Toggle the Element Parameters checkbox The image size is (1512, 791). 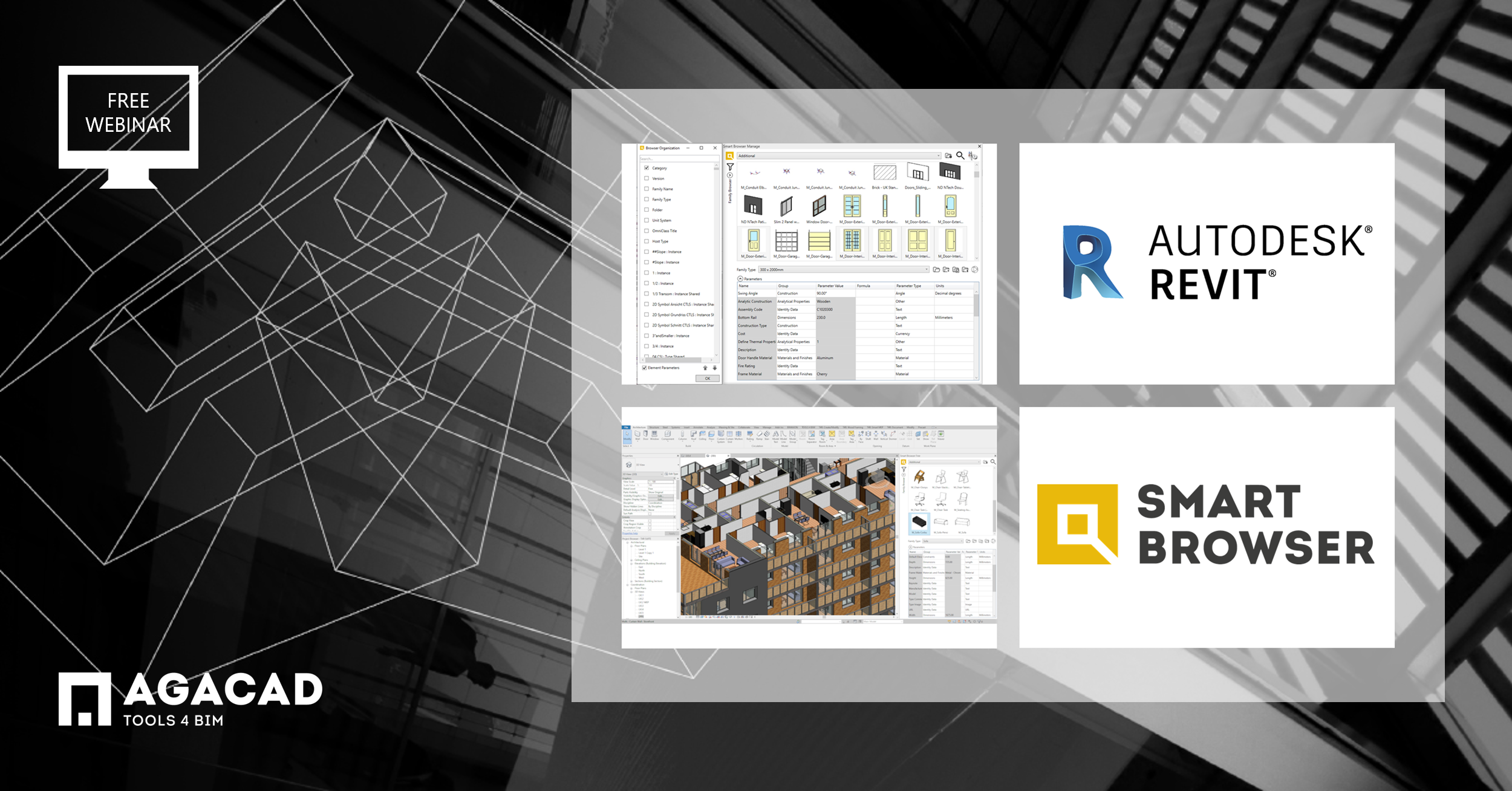[x=644, y=368]
